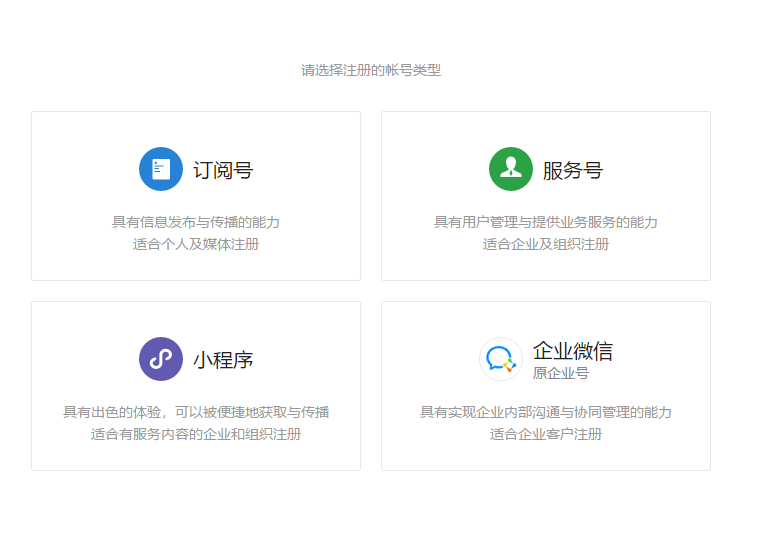
Task: Click the purple 小程序 link icon
Action: click(x=161, y=359)
